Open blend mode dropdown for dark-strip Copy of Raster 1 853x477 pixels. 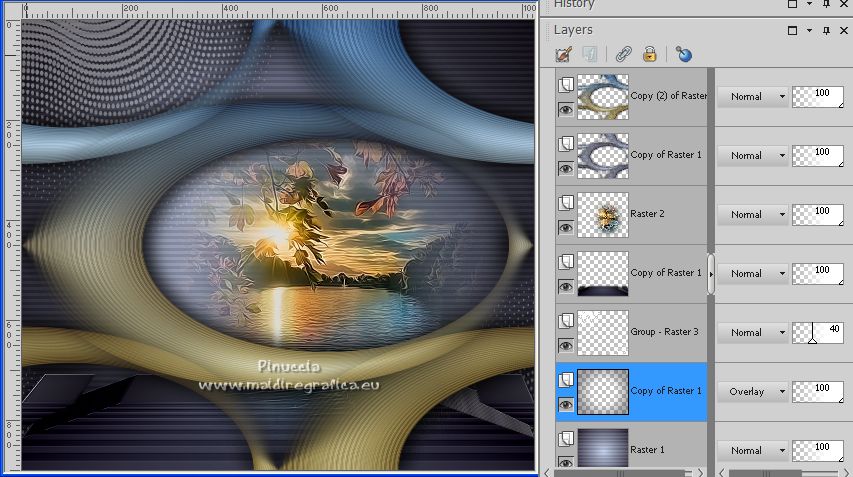[x=753, y=274]
